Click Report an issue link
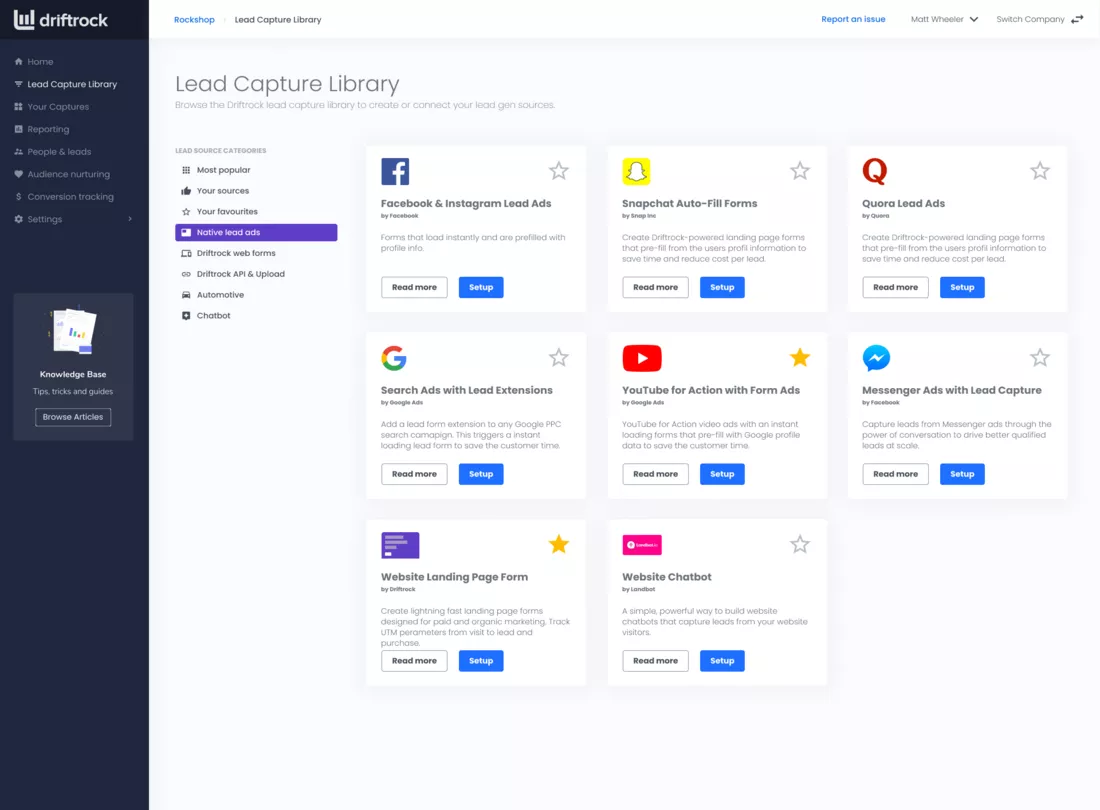Image resolution: width=1100 pixels, height=810 pixels. [x=853, y=20]
